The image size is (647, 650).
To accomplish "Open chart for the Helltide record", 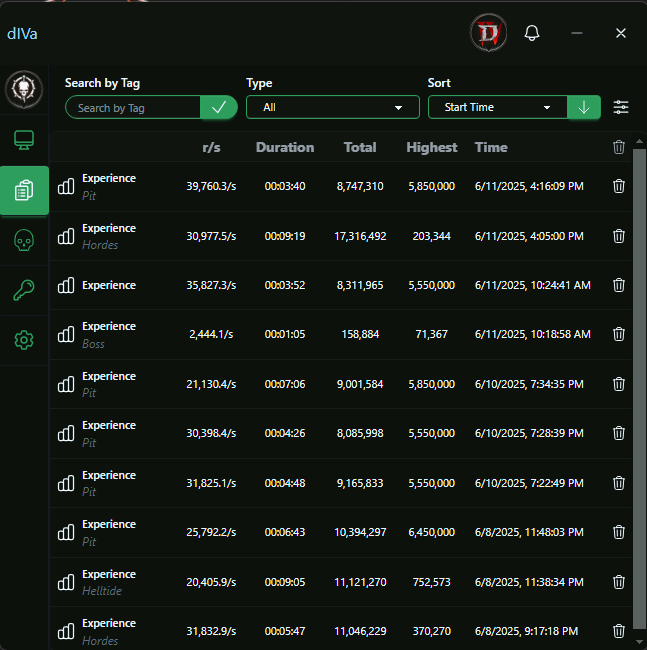I will pyautogui.click(x=66, y=582).
